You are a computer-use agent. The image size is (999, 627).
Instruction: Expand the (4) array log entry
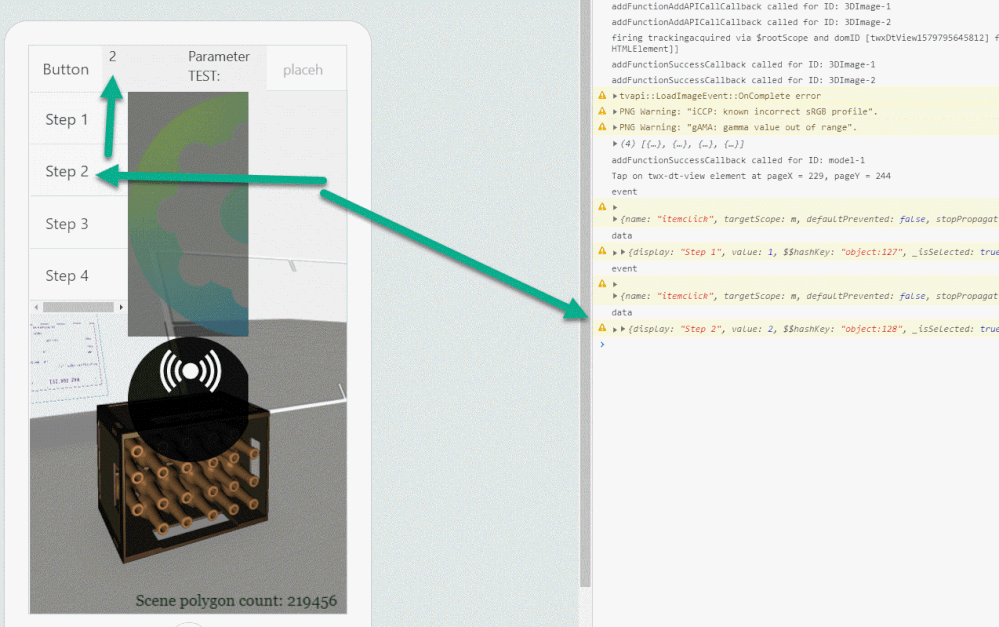tap(615, 144)
